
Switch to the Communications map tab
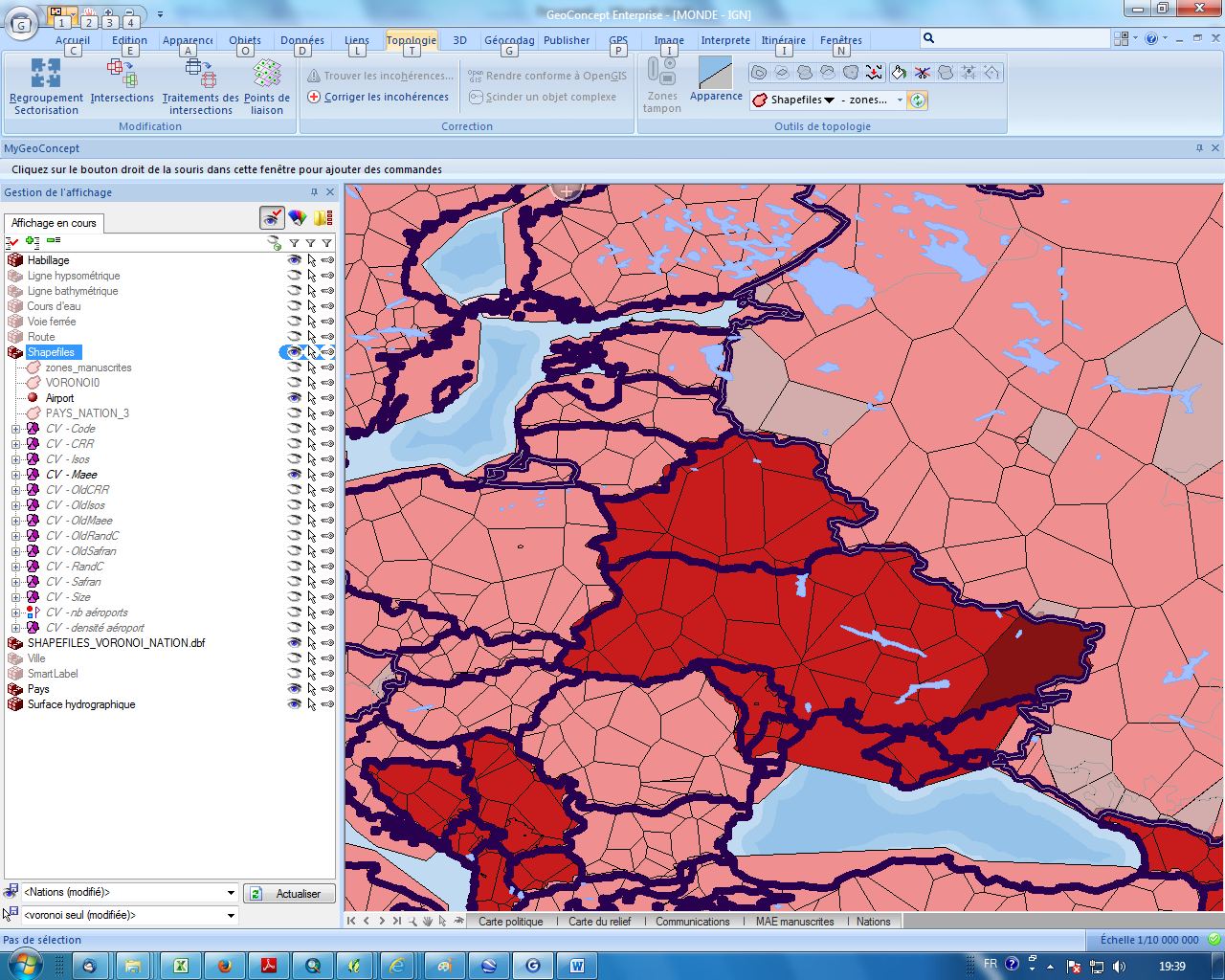692,922
